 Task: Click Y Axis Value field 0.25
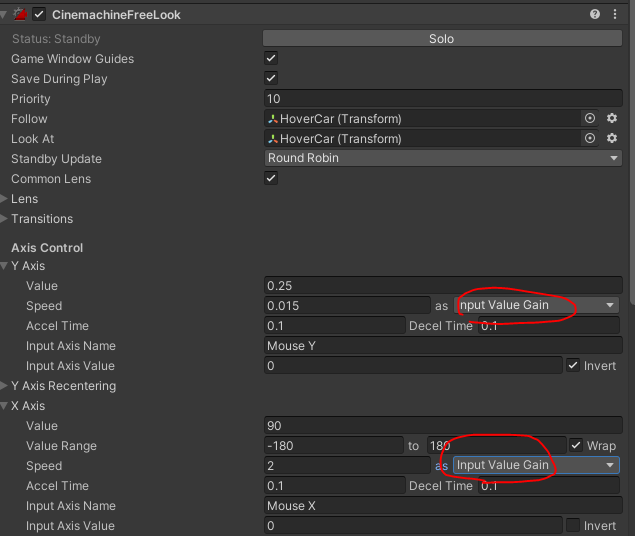(443, 285)
